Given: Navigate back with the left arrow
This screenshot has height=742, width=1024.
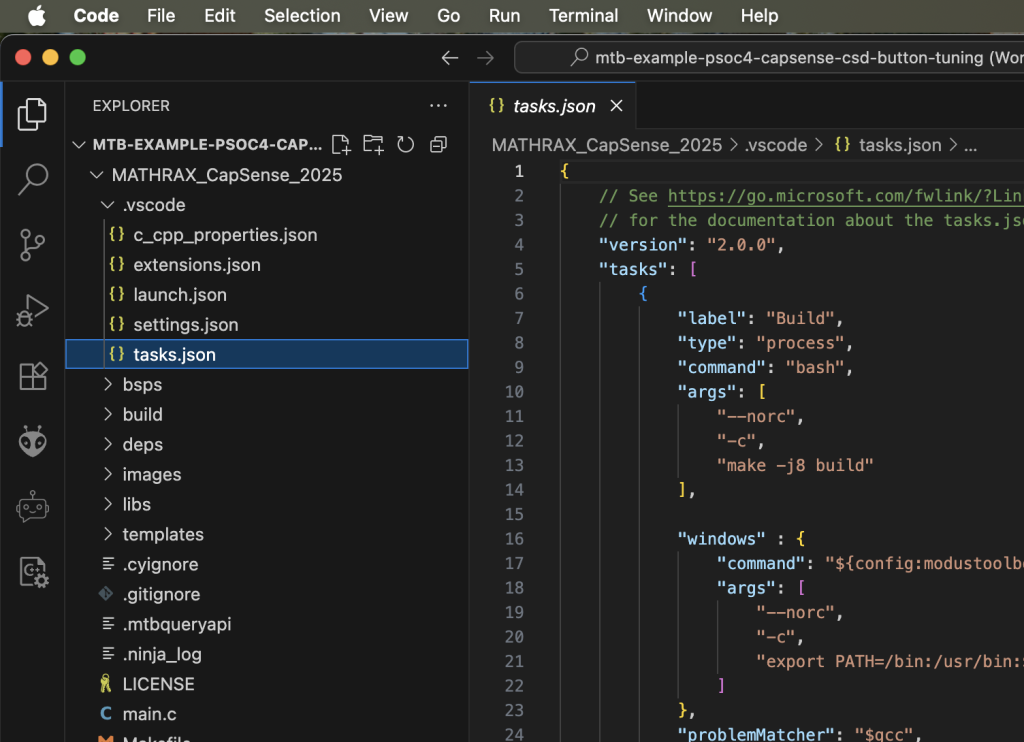Looking at the screenshot, I should [449, 58].
